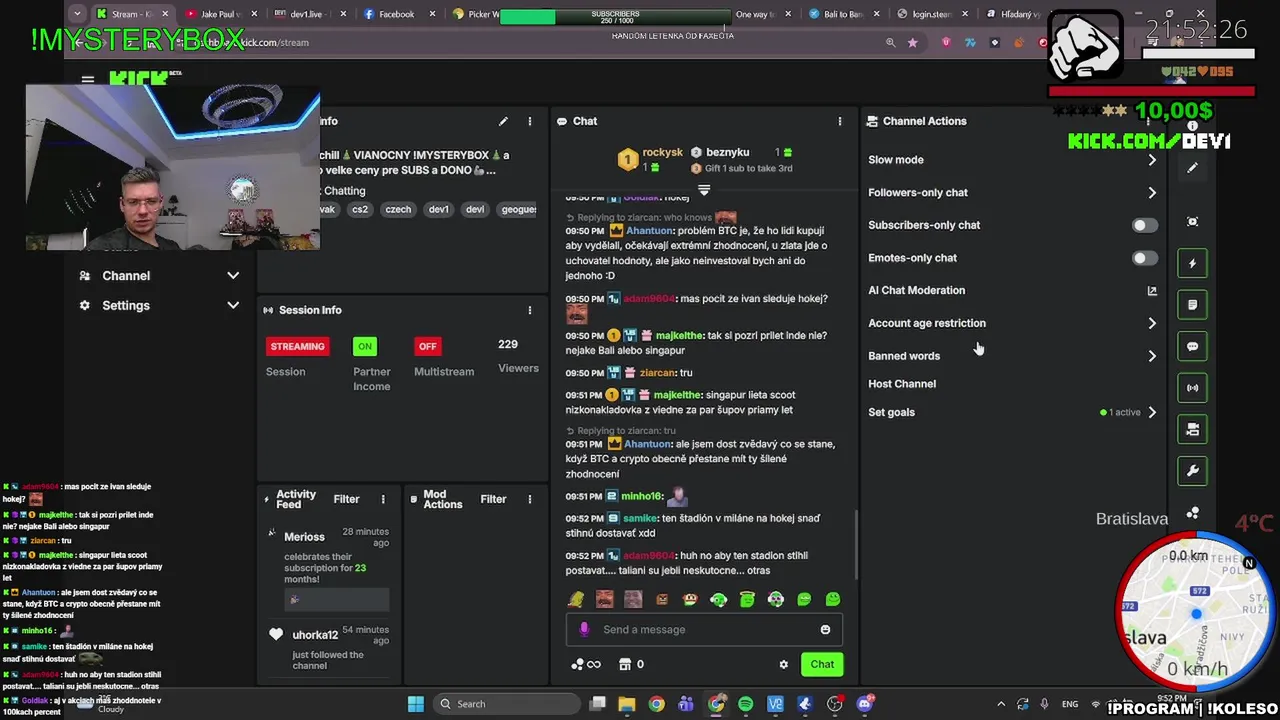The width and height of the screenshot is (1280, 720).
Task: Toggle the Partner Income ON indicator
Action: pyautogui.click(x=365, y=346)
